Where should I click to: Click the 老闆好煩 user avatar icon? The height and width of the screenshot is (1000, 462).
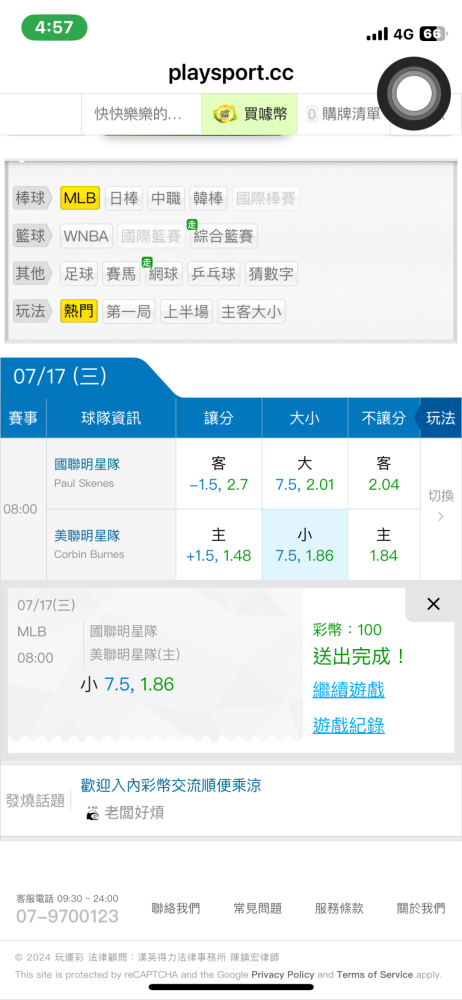click(93, 813)
